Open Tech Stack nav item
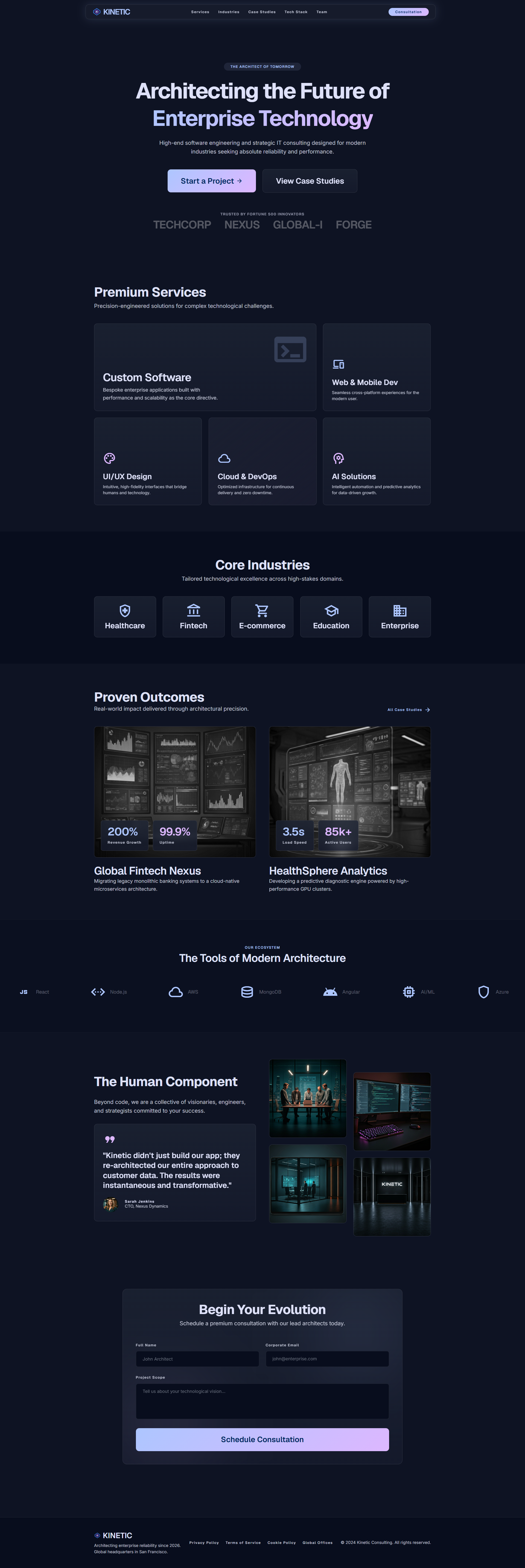The height and width of the screenshot is (1568, 525). point(296,11)
